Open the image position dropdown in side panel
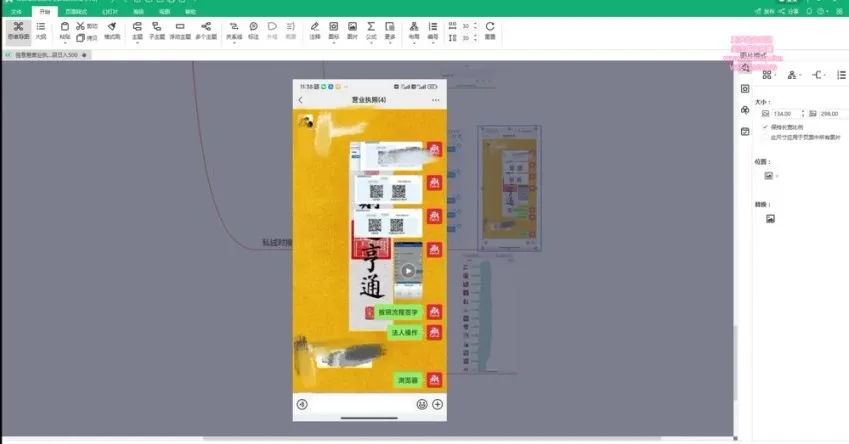Viewport: 849px width, 444px height. point(771,176)
